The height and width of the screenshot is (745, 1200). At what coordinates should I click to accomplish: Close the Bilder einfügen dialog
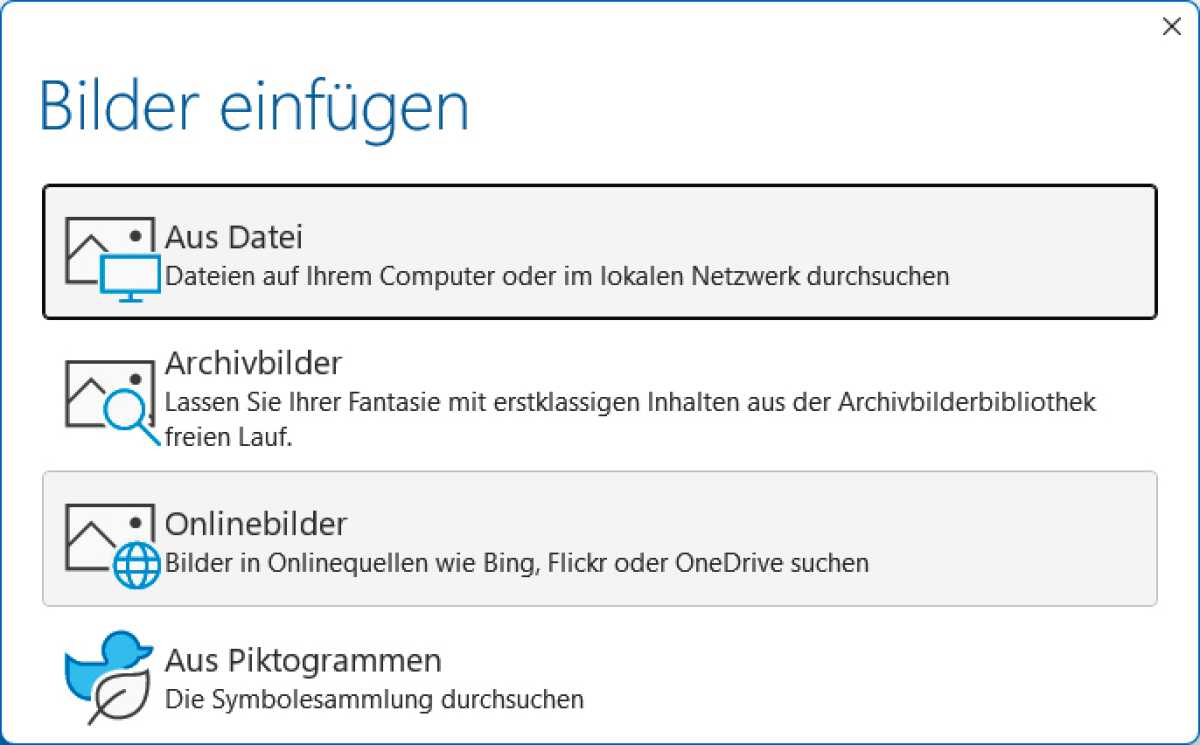coord(1171,28)
